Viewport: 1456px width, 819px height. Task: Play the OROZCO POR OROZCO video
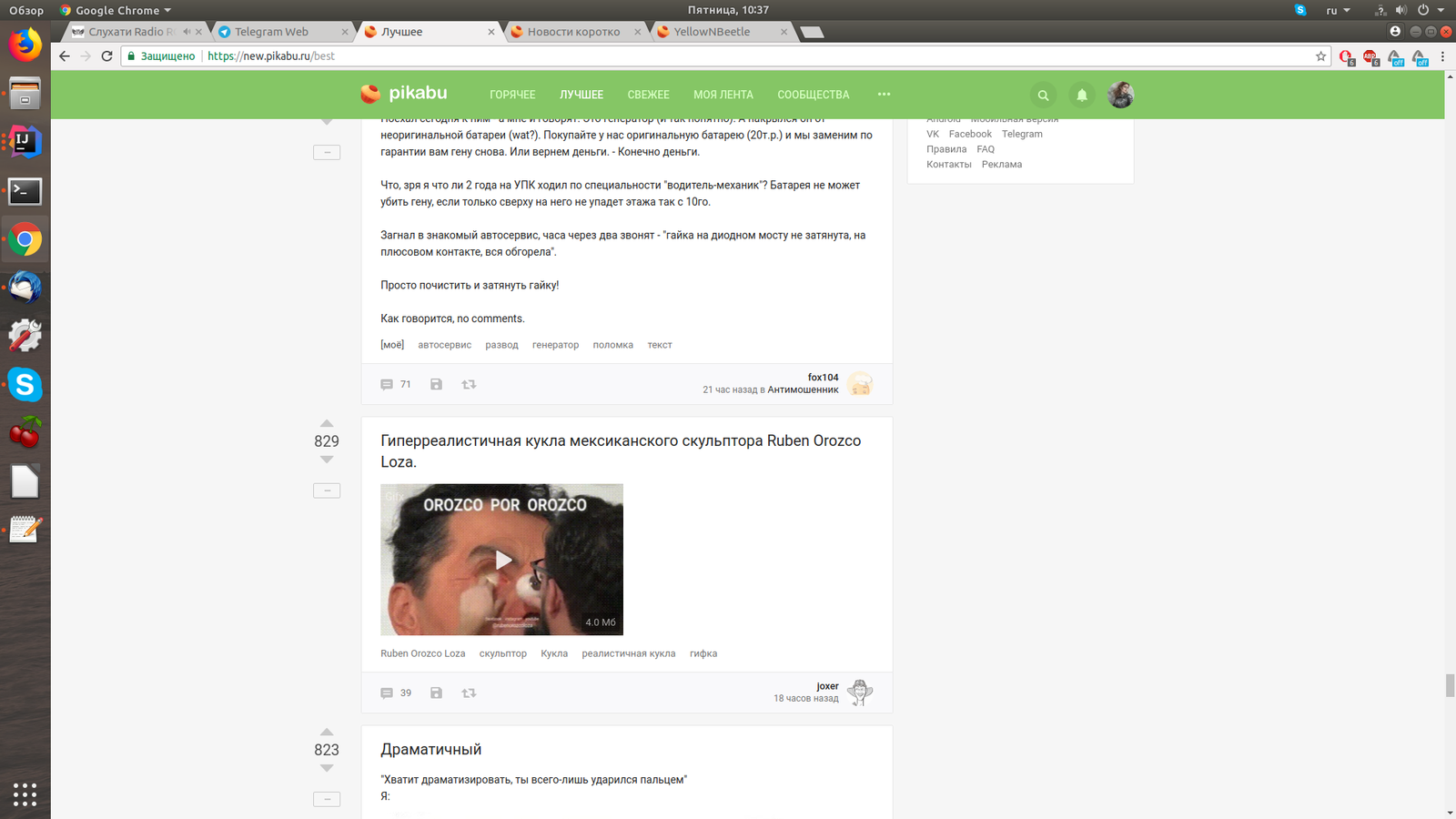pyautogui.click(x=502, y=560)
